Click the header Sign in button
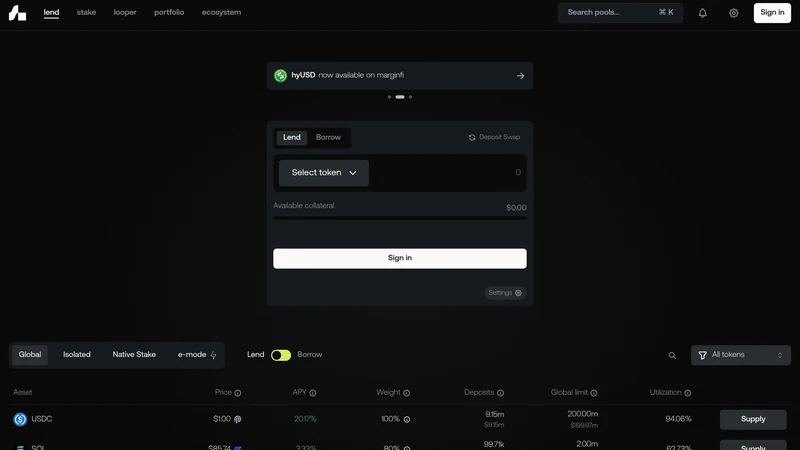This screenshot has height=450, width=800. [772, 13]
